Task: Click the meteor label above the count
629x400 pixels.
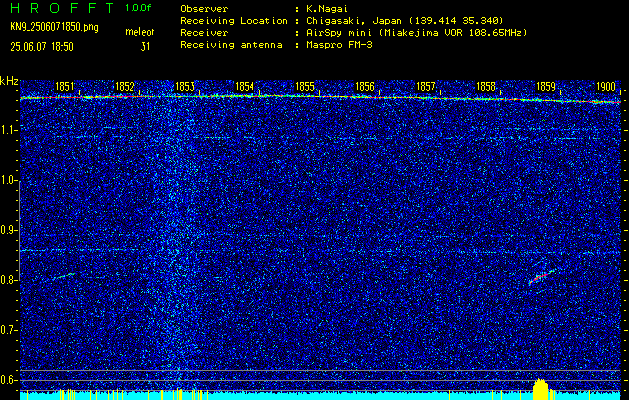Action: (140, 32)
